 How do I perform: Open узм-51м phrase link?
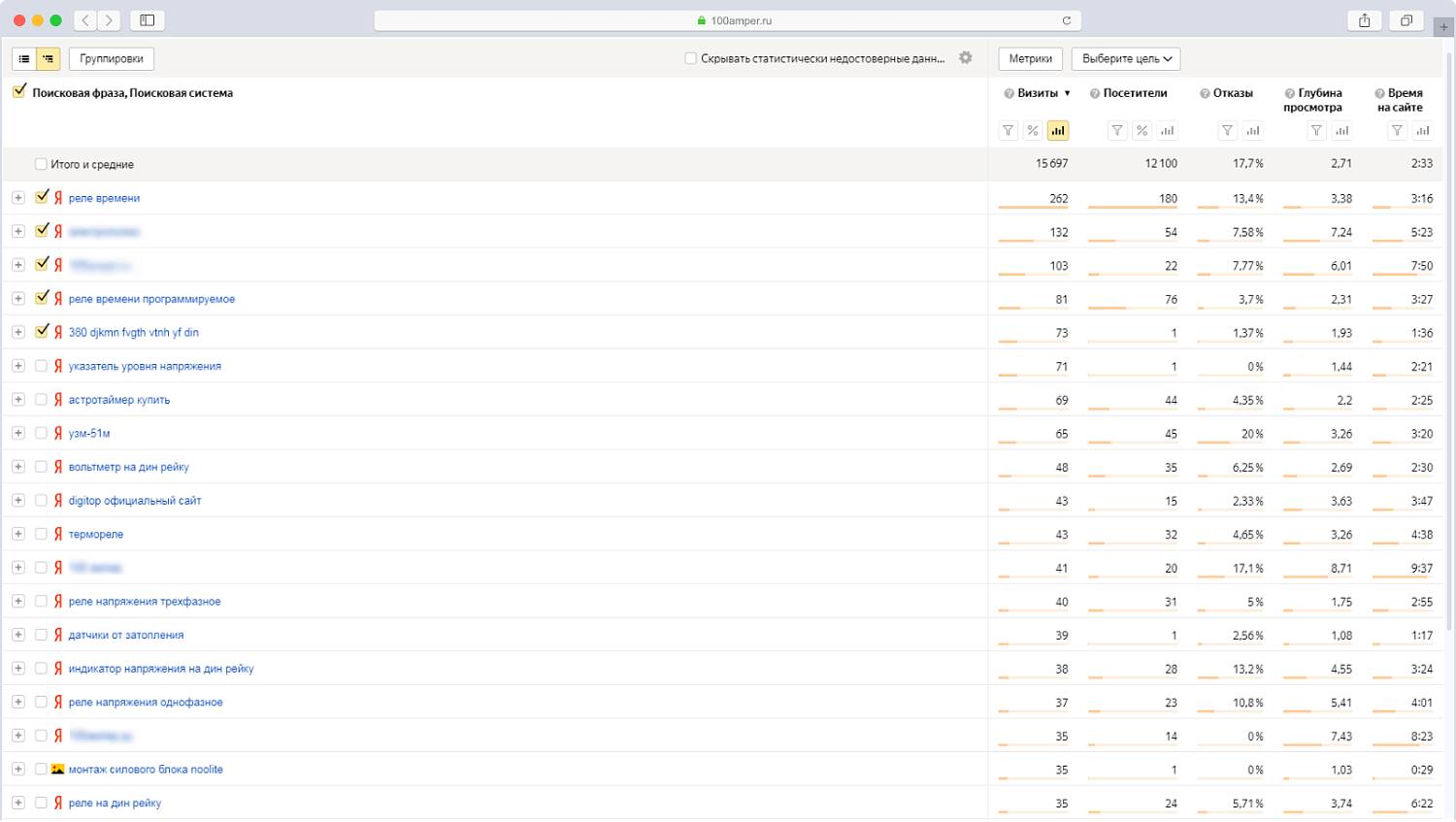coord(89,433)
